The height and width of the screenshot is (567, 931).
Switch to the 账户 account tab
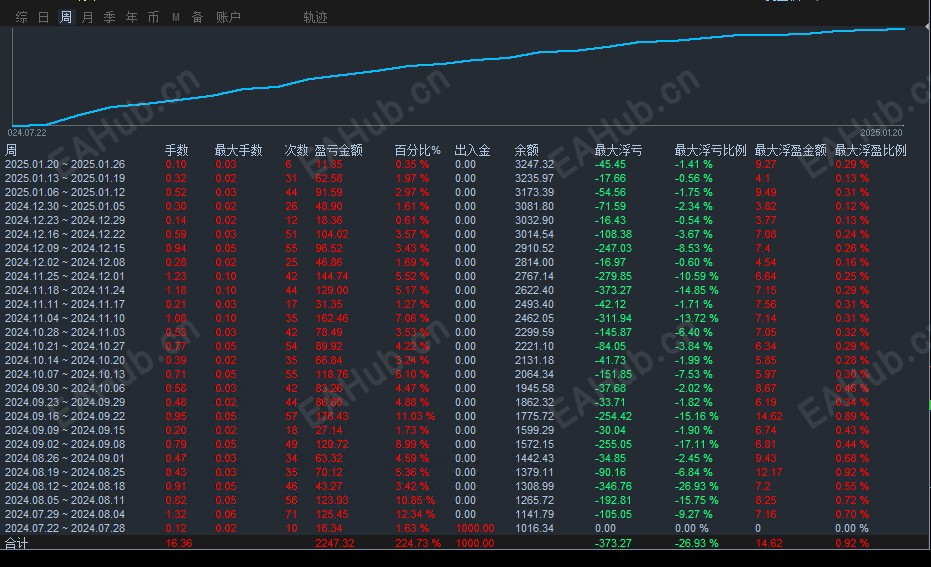[x=228, y=17]
